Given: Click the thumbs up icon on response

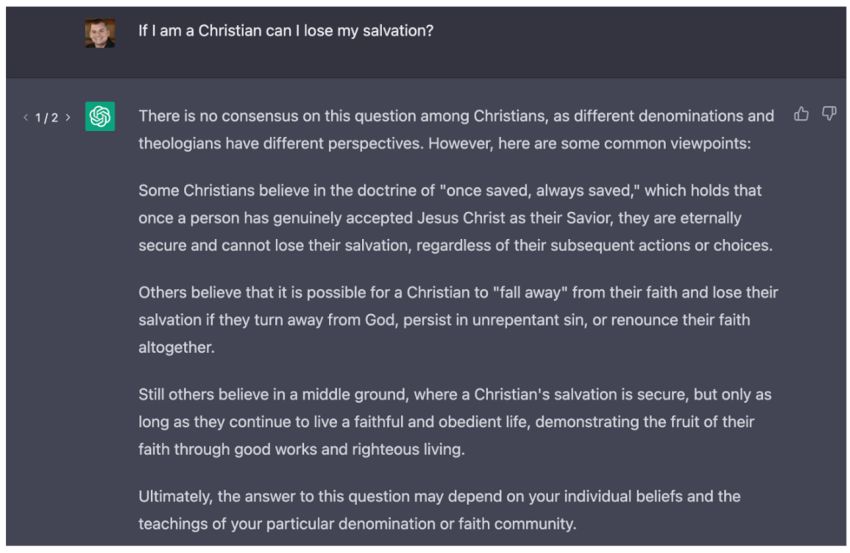Looking at the screenshot, I should pos(801,115).
